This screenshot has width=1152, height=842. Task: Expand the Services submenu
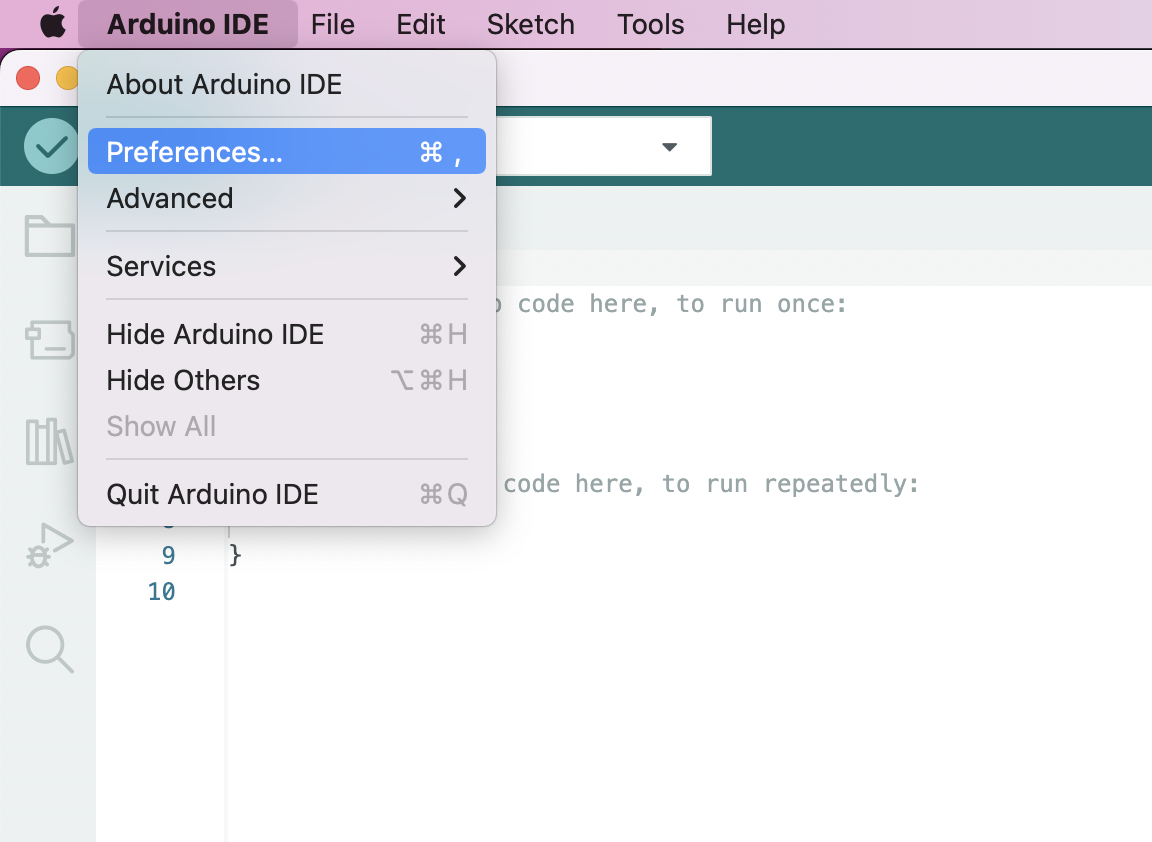[x=287, y=266]
